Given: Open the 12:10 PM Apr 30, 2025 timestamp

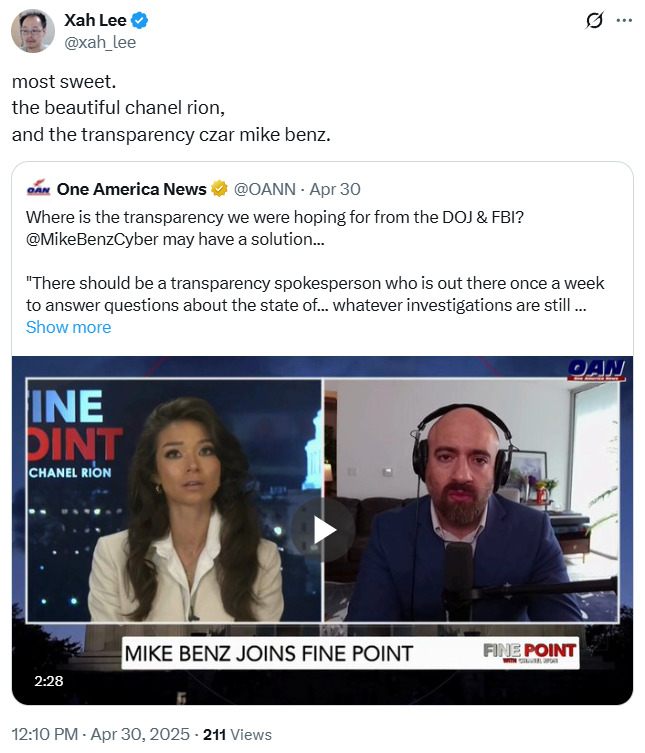Looking at the screenshot, I should (x=100, y=734).
